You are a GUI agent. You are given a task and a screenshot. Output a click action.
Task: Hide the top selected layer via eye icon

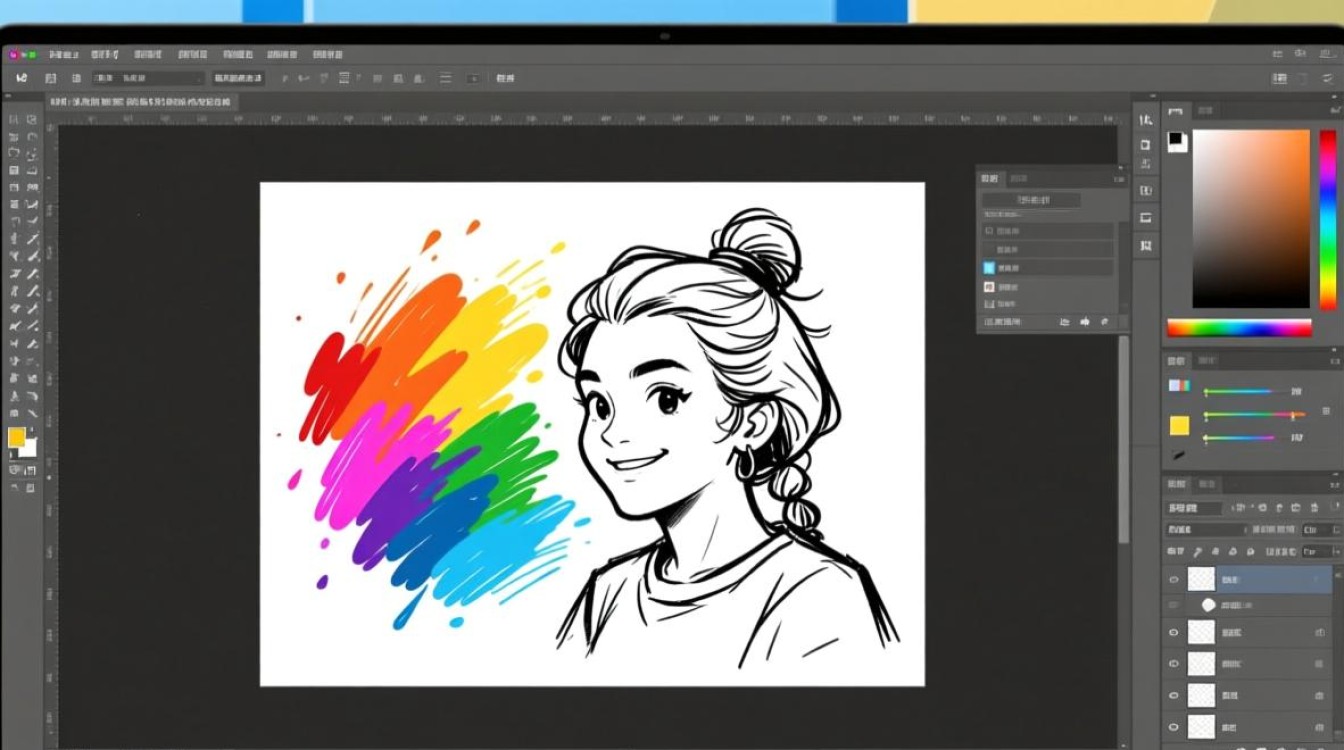point(1174,579)
